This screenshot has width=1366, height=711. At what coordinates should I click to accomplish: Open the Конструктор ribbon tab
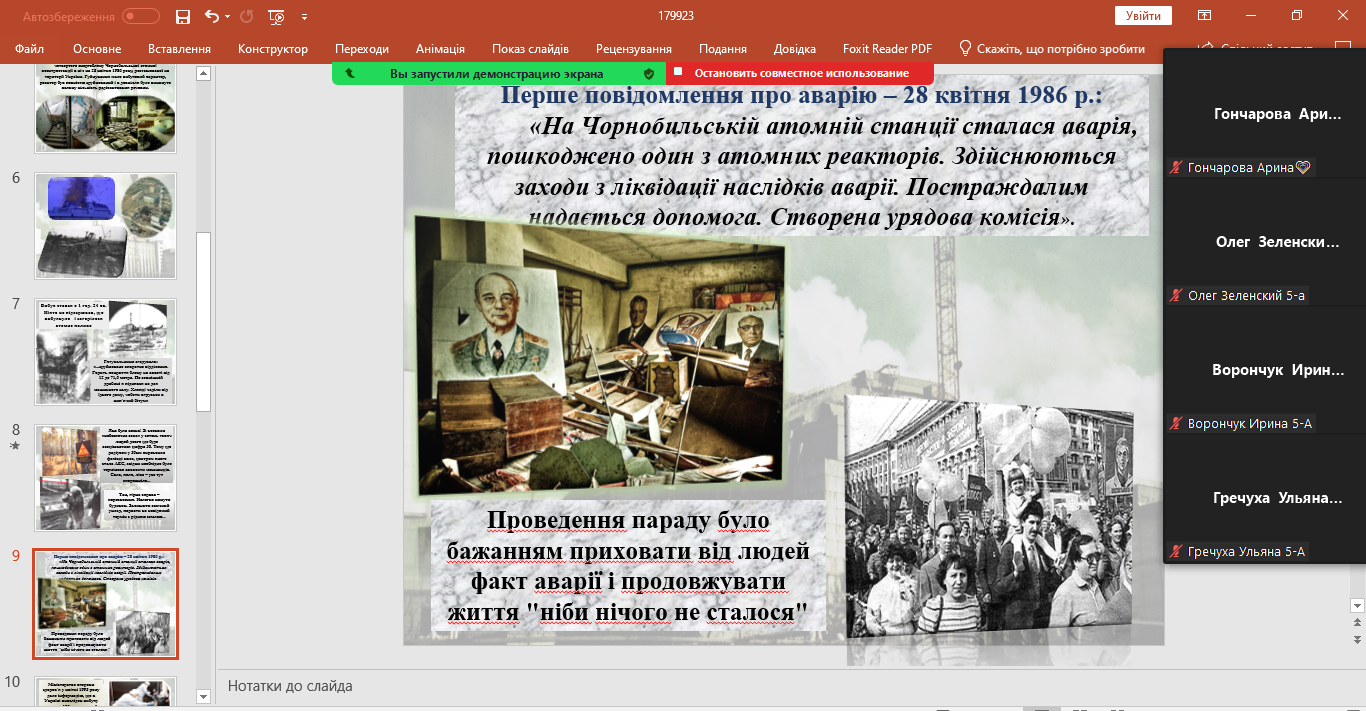point(273,48)
